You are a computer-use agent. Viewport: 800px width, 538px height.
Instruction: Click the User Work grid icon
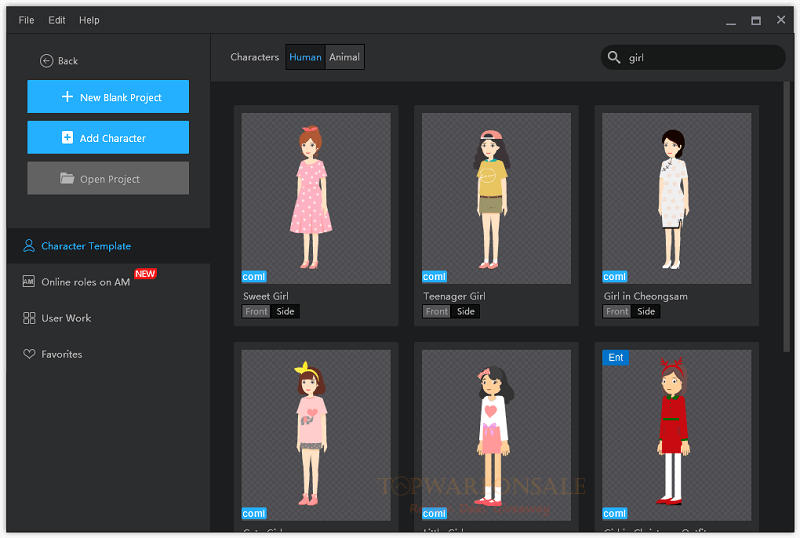29,318
